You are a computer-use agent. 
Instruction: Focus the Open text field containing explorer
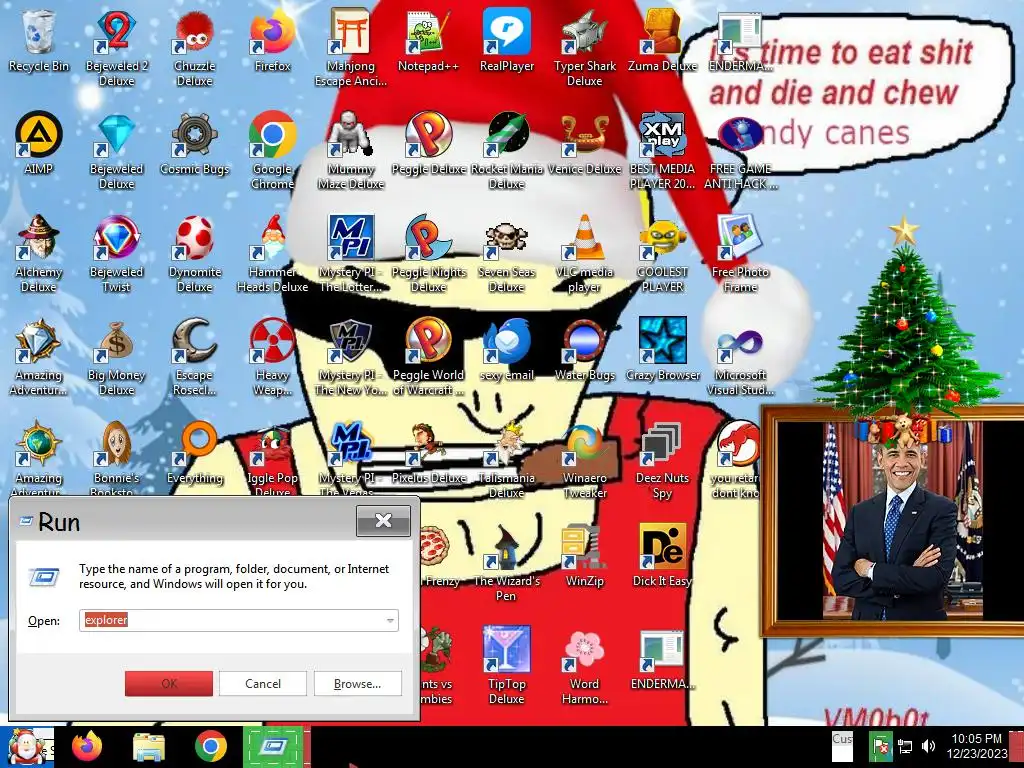pyautogui.click(x=238, y=620)
